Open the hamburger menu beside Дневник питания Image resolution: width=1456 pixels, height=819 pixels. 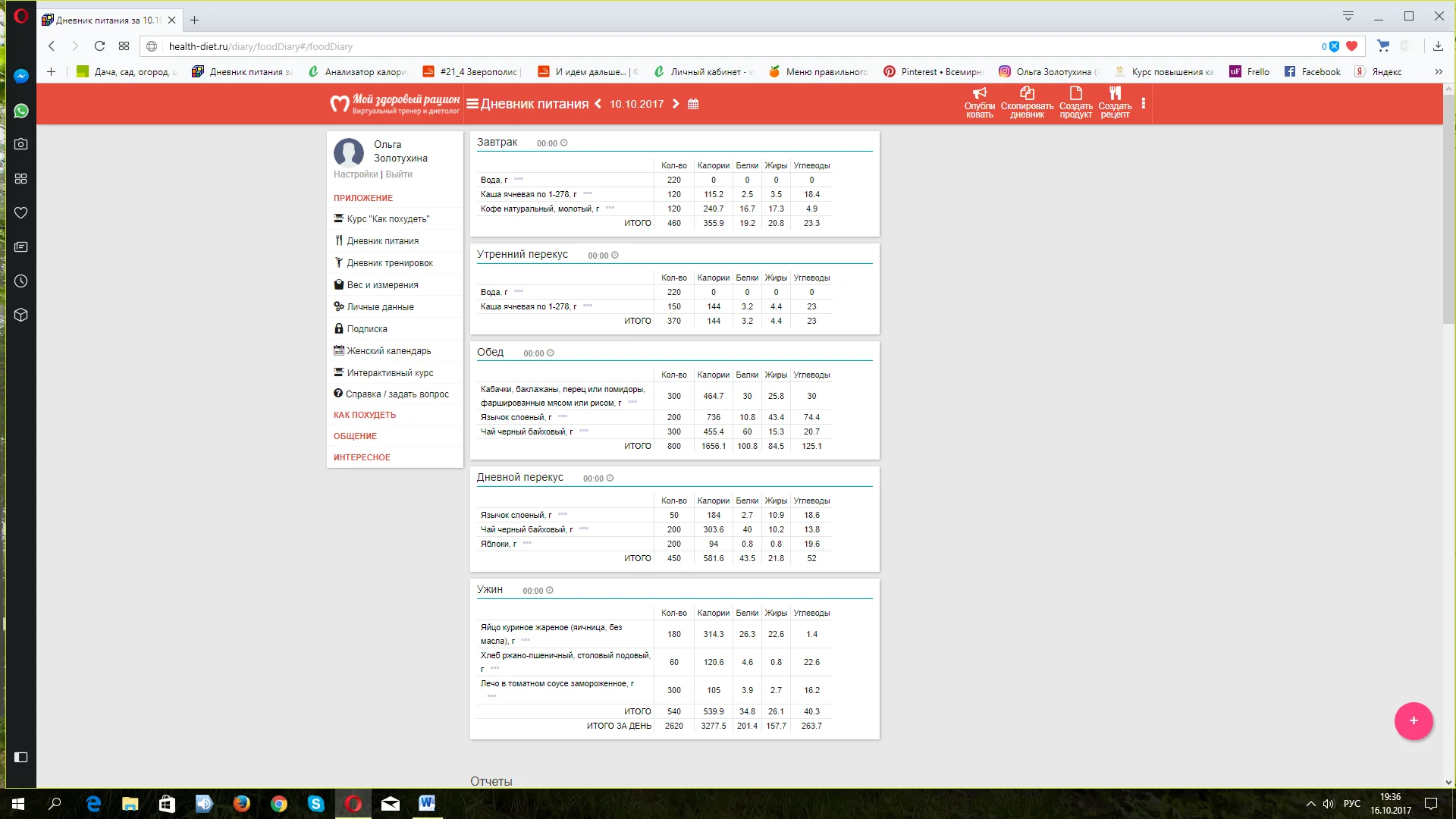[472, 105]
